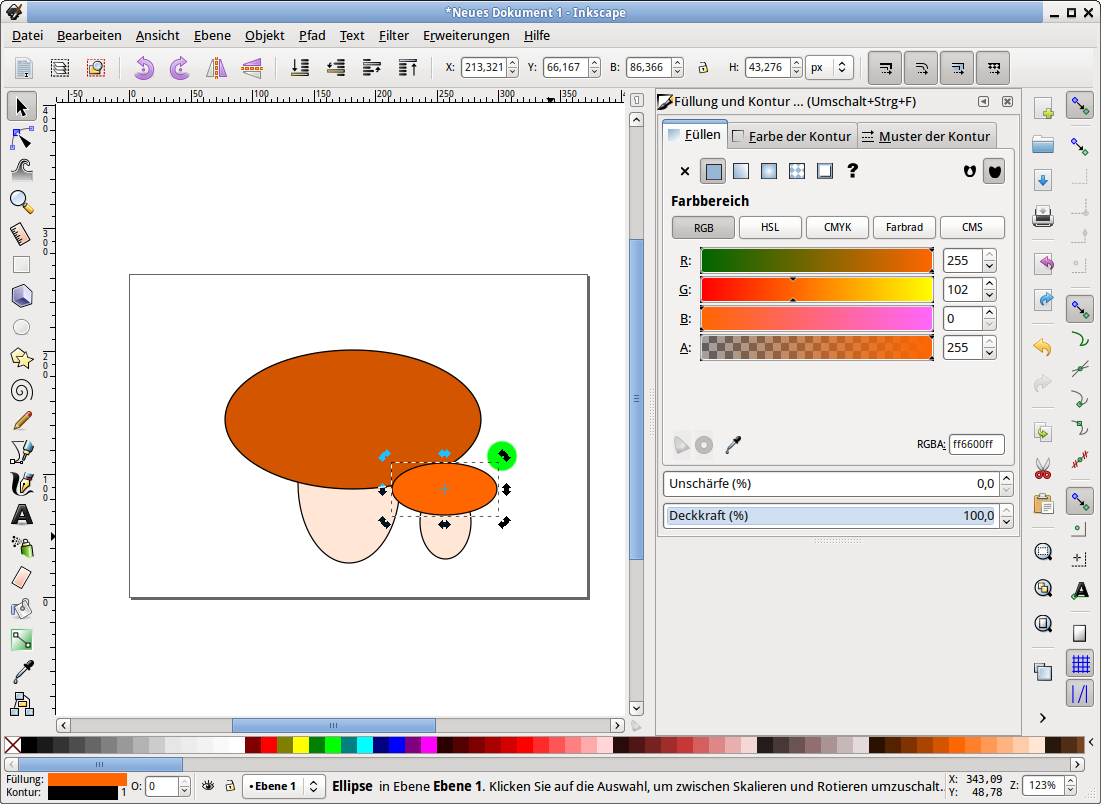
Task: Activate the color dropper in Fill panel
Action: point(733,444)
